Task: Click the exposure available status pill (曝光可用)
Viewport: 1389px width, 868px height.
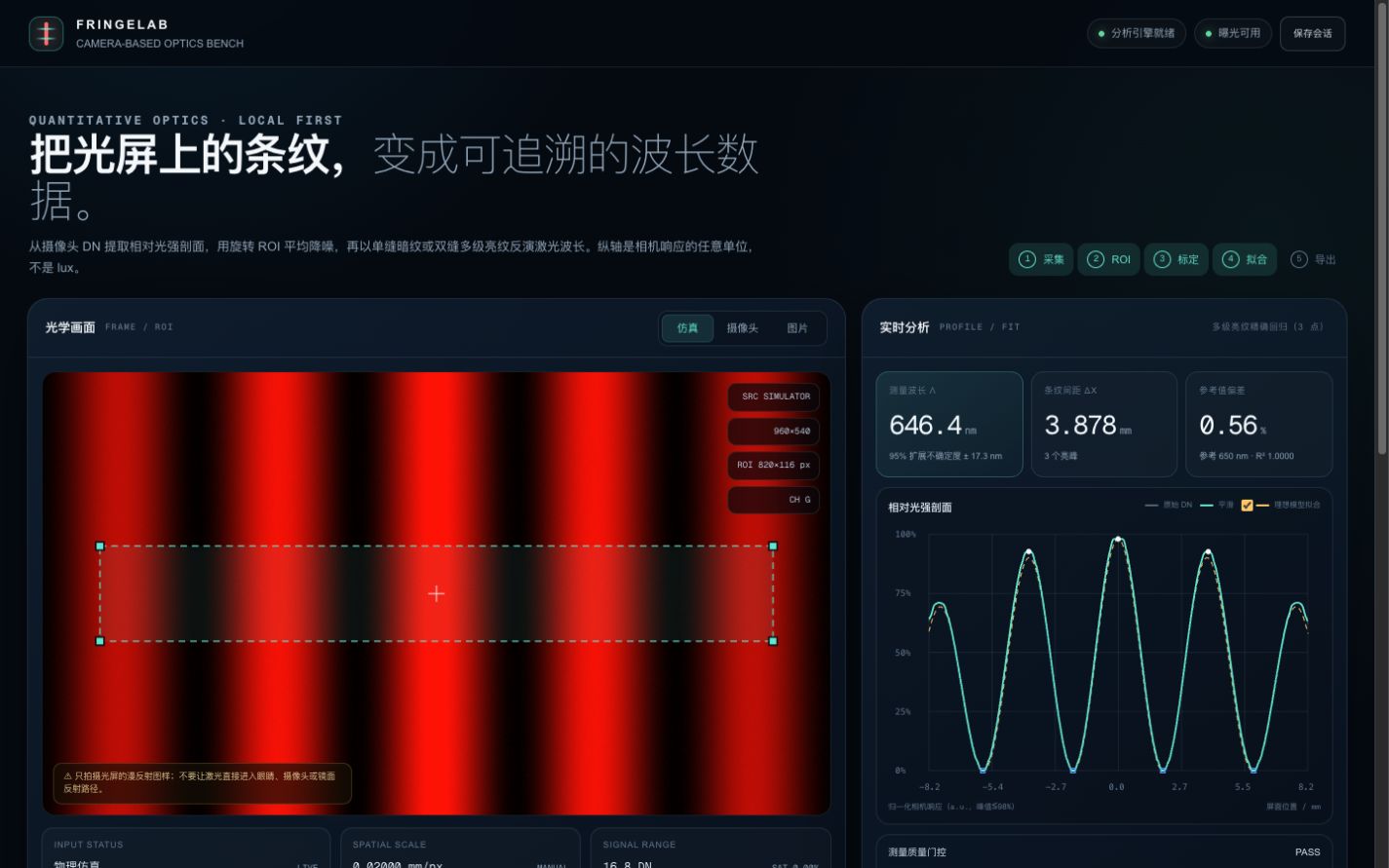Action: pos(1233,33)
